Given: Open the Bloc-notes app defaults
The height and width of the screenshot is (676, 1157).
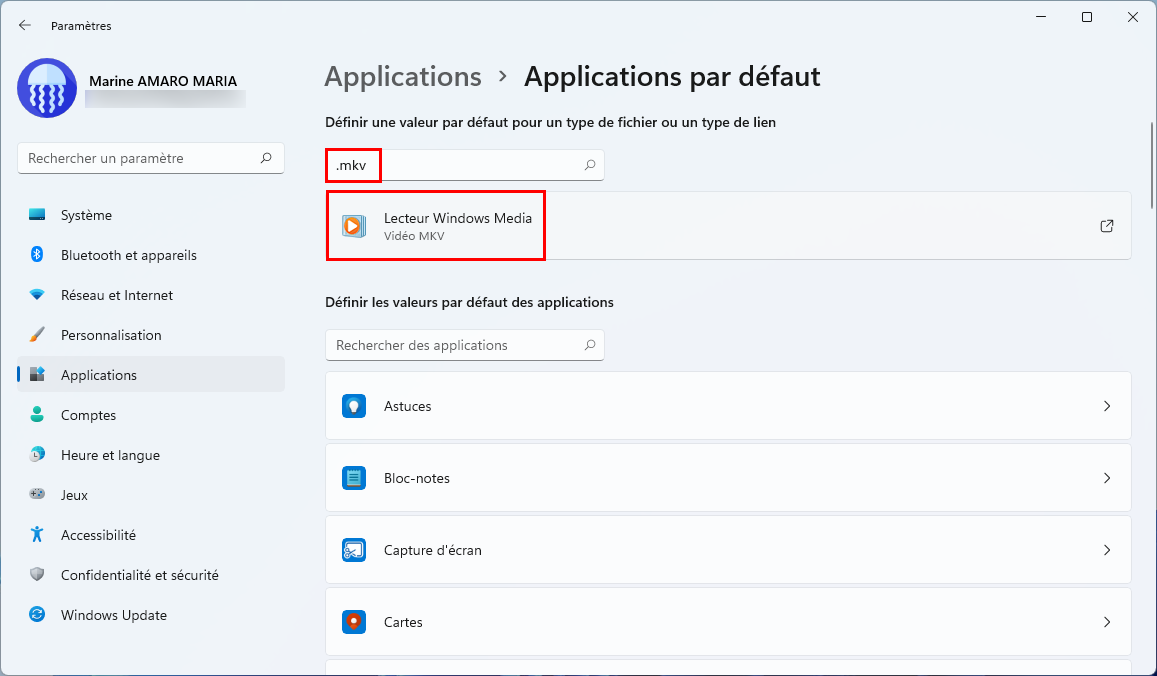Looking at the screenshot, I should point(728,478).
